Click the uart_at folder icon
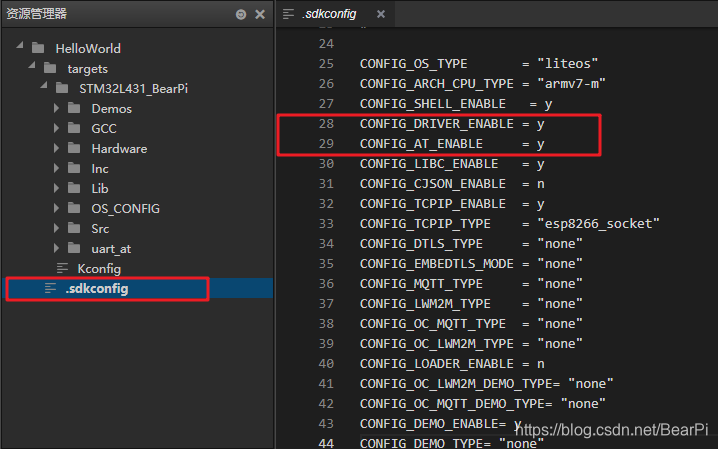This screenshot has height=449, width=718. (x=74, y=249)
